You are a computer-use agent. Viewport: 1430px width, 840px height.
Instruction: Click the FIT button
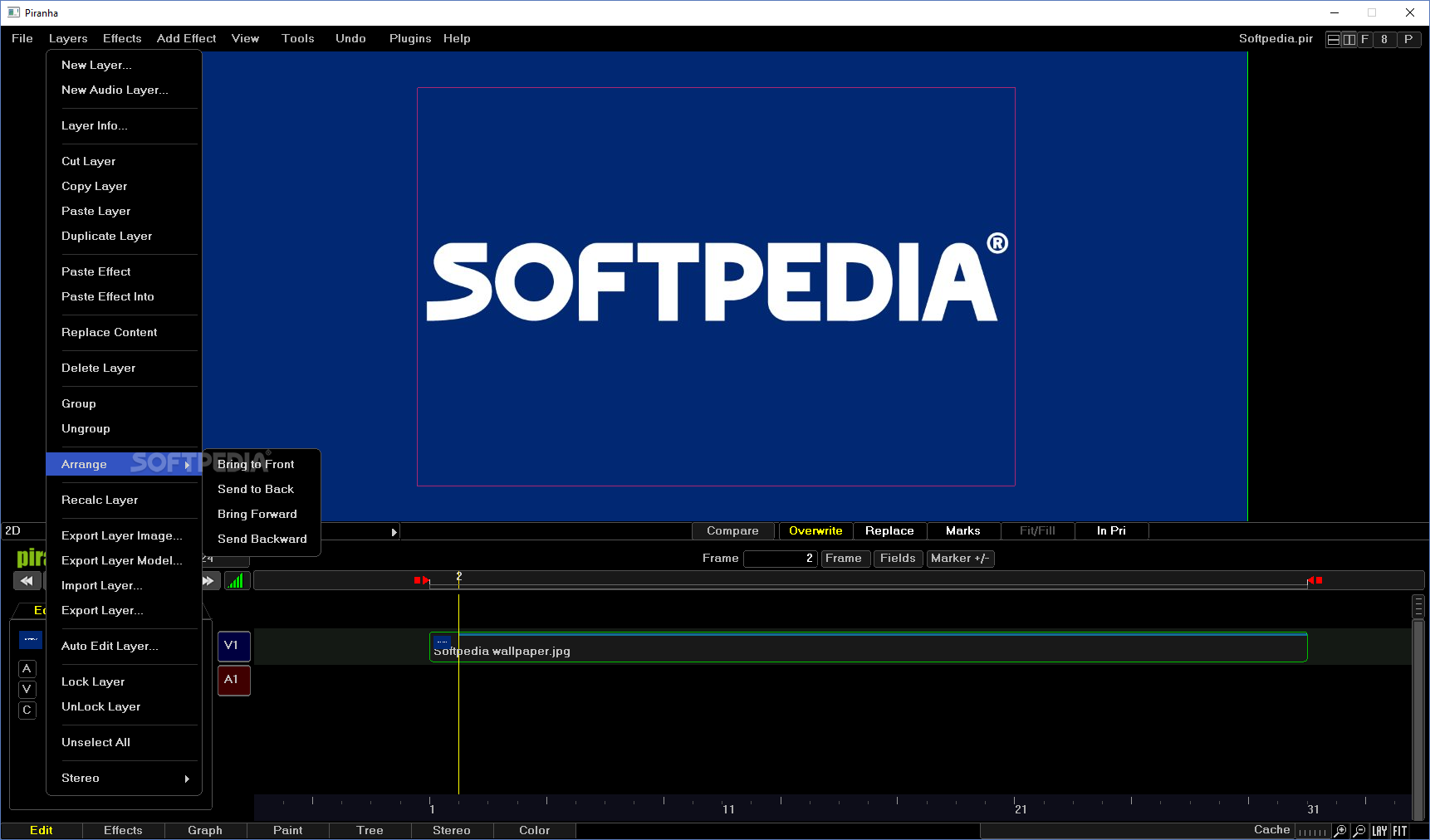coord(1400,831)
